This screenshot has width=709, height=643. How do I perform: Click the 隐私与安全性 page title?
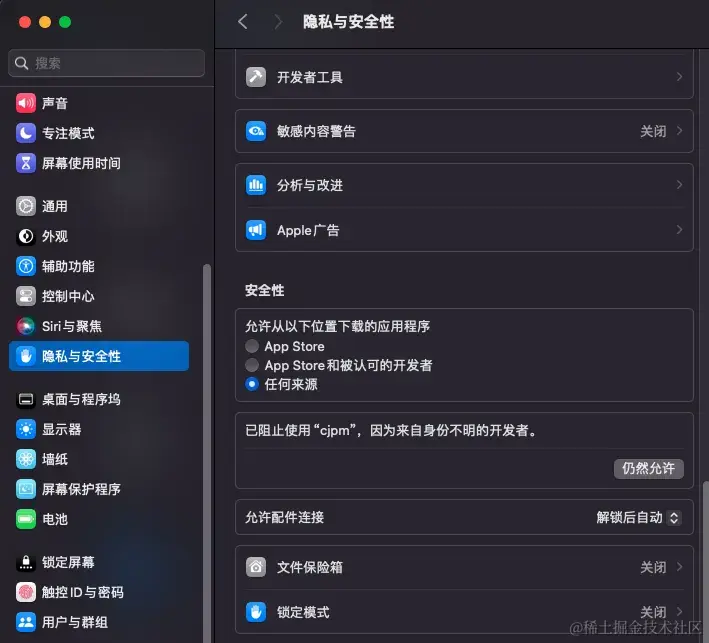348,22
